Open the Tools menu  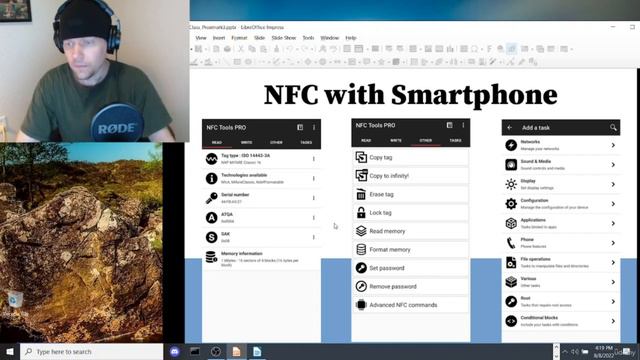click(x=308, y=38)
